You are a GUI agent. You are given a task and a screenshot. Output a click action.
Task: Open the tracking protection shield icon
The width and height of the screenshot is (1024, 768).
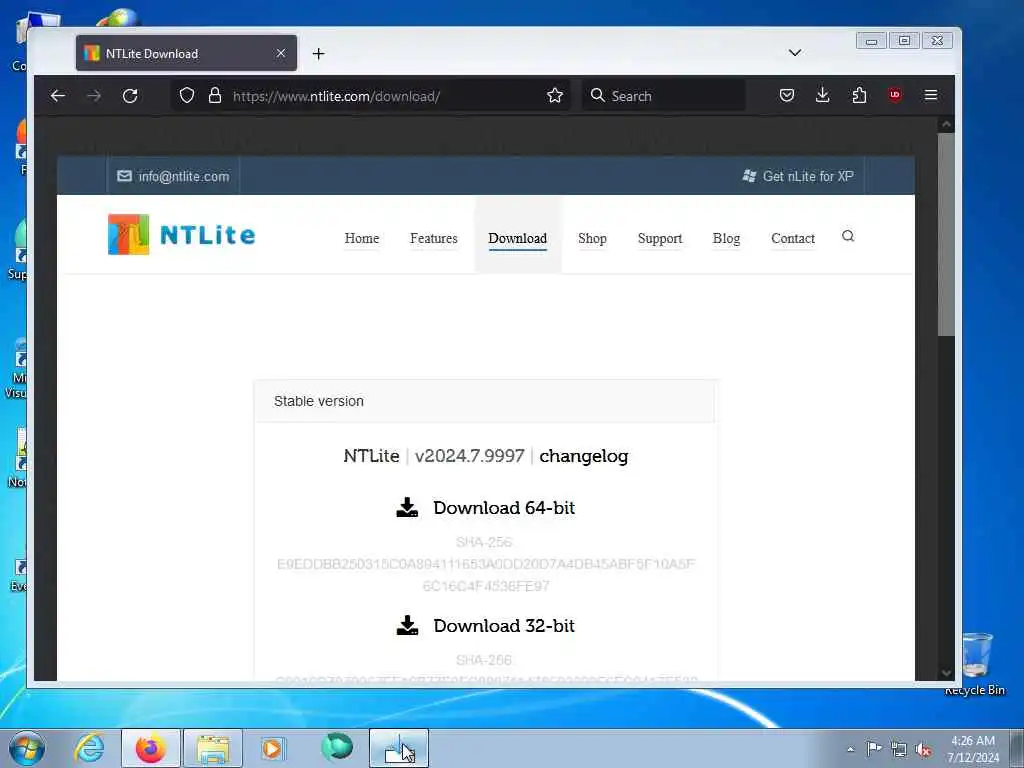[187, 96]
